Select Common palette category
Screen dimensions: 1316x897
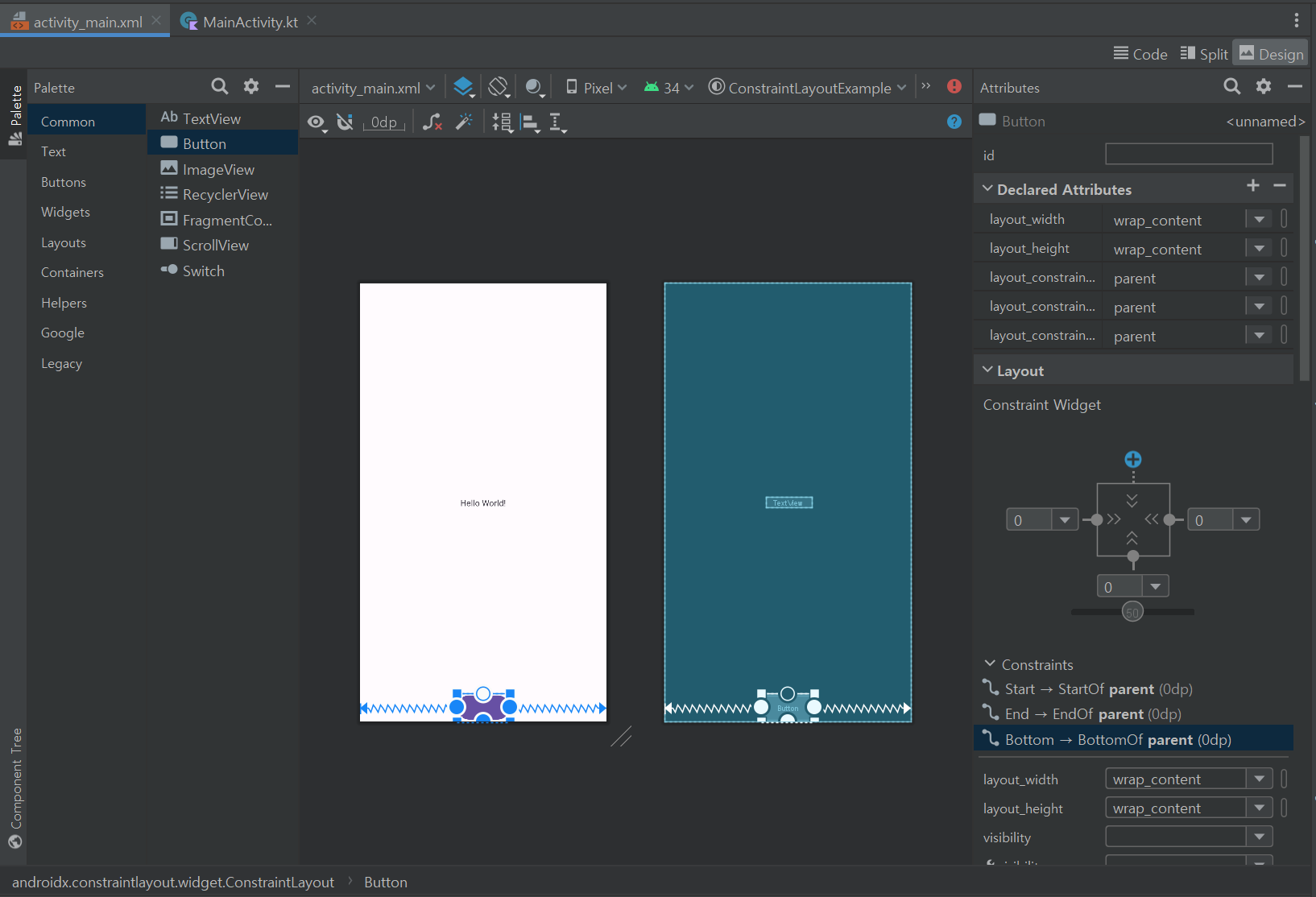(87, 122)
